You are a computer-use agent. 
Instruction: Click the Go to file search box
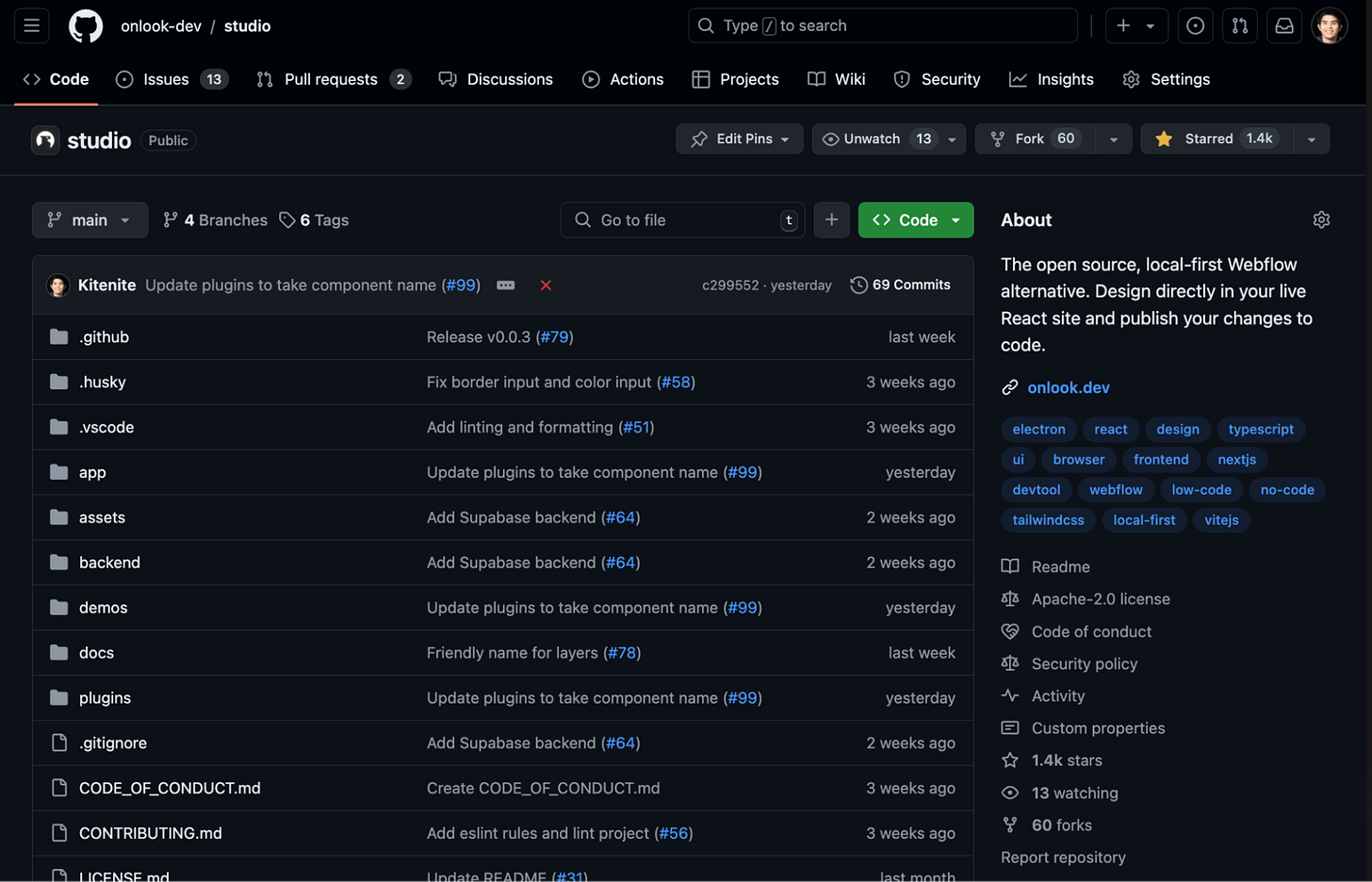pyautogui.click(x=683, y=220)
